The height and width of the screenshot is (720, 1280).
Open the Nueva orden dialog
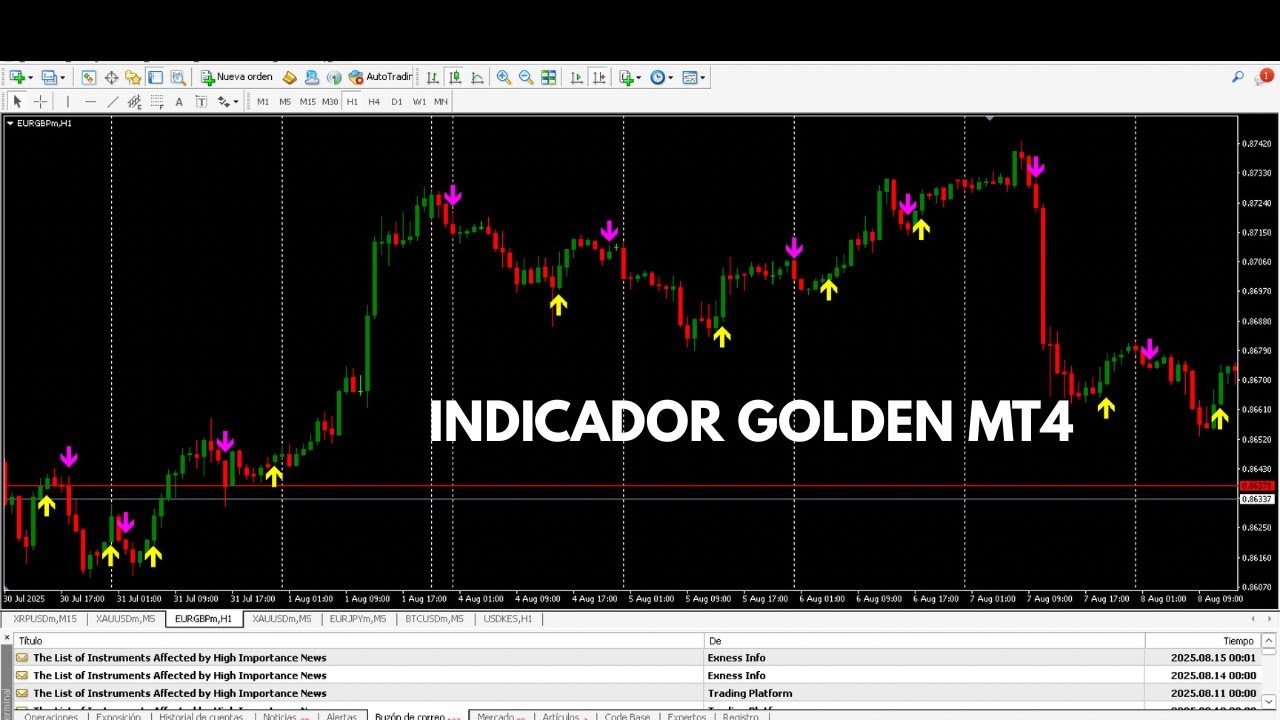tap(236, 77)
